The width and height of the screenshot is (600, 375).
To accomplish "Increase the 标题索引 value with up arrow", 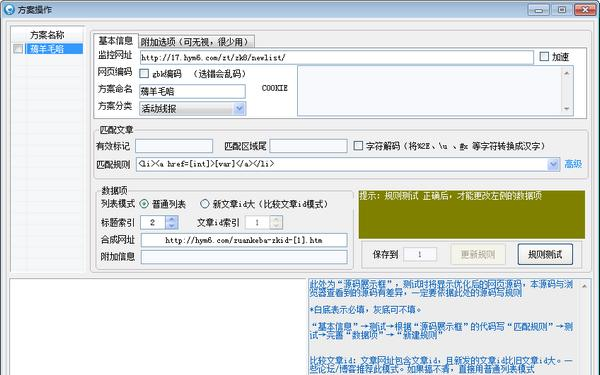I will tap(171, 219).
